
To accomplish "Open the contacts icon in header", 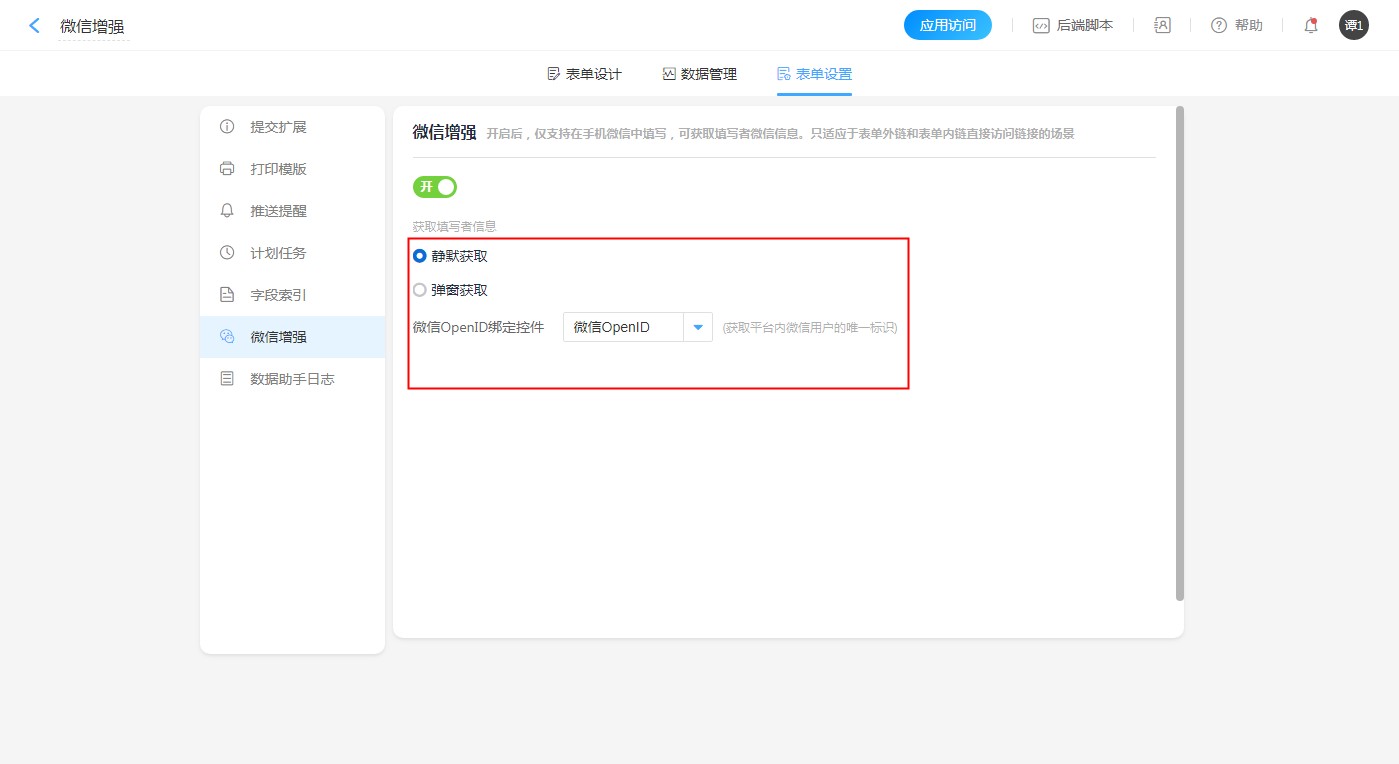I will coord(1162,25).
